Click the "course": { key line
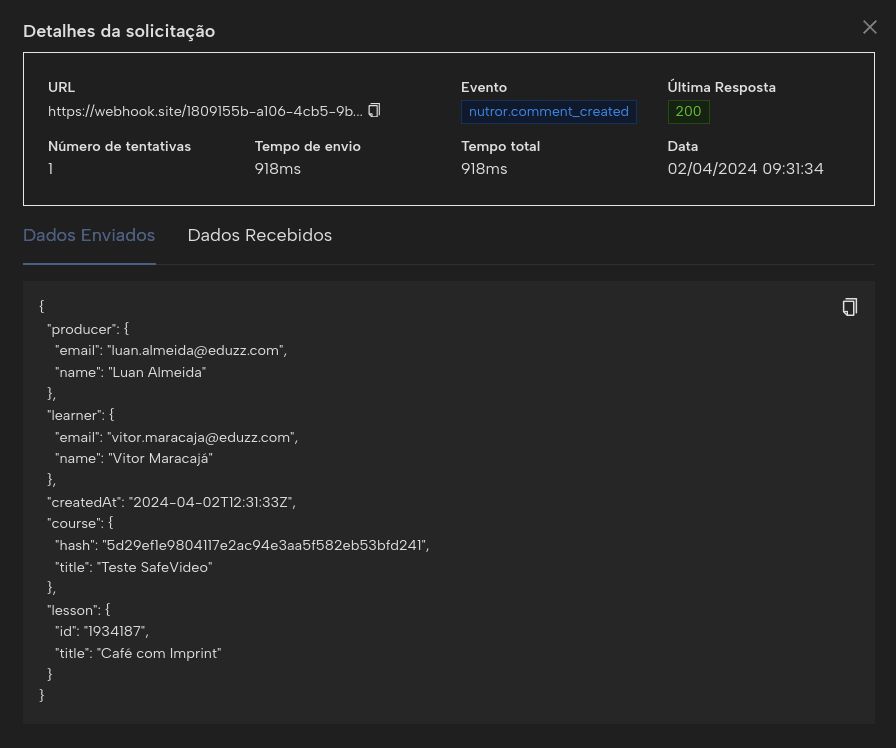Image resolution: width=896 pixels, height=748 pixels. pyautogui.click(x=80, y=523)
